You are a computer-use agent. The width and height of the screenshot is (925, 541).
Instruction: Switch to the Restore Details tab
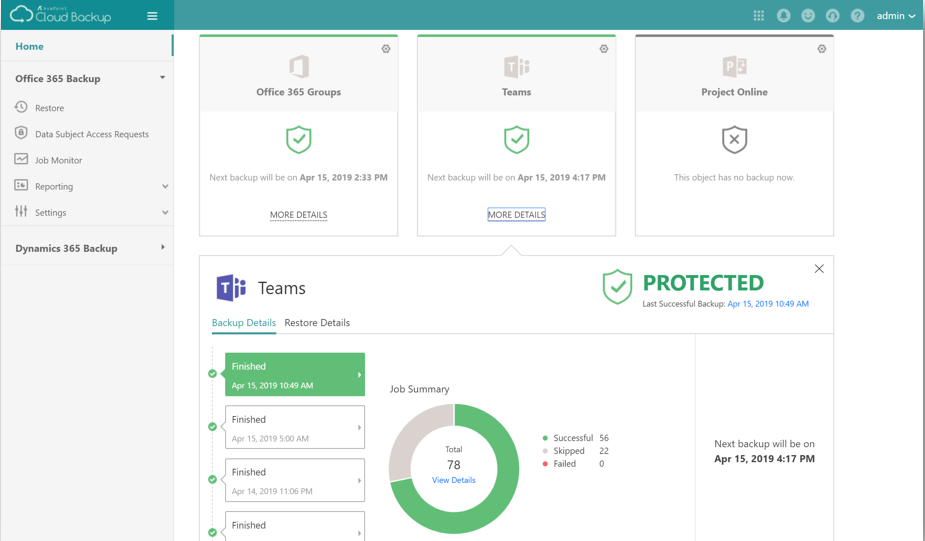317,323
